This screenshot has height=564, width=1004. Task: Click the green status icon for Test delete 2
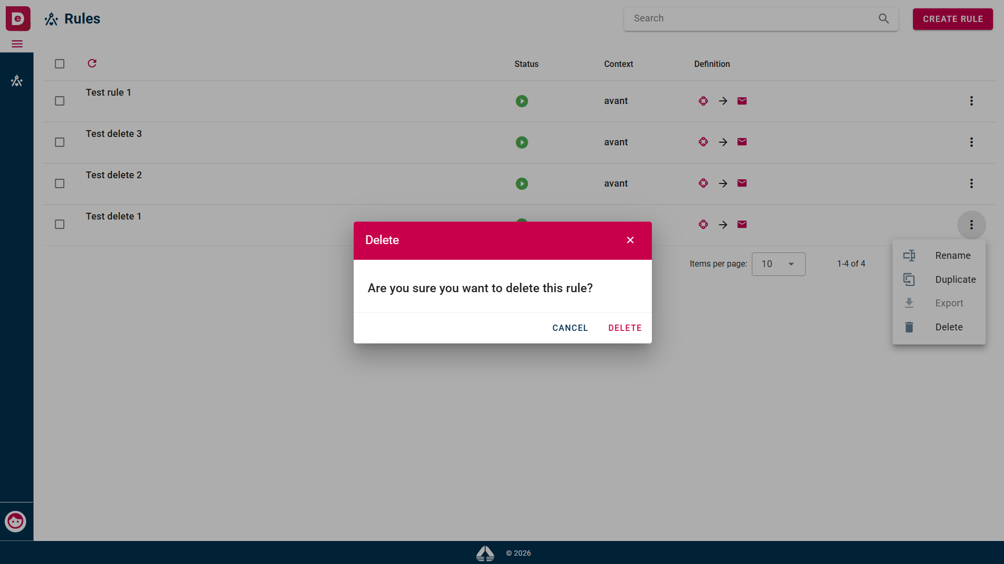coord(522,184)
